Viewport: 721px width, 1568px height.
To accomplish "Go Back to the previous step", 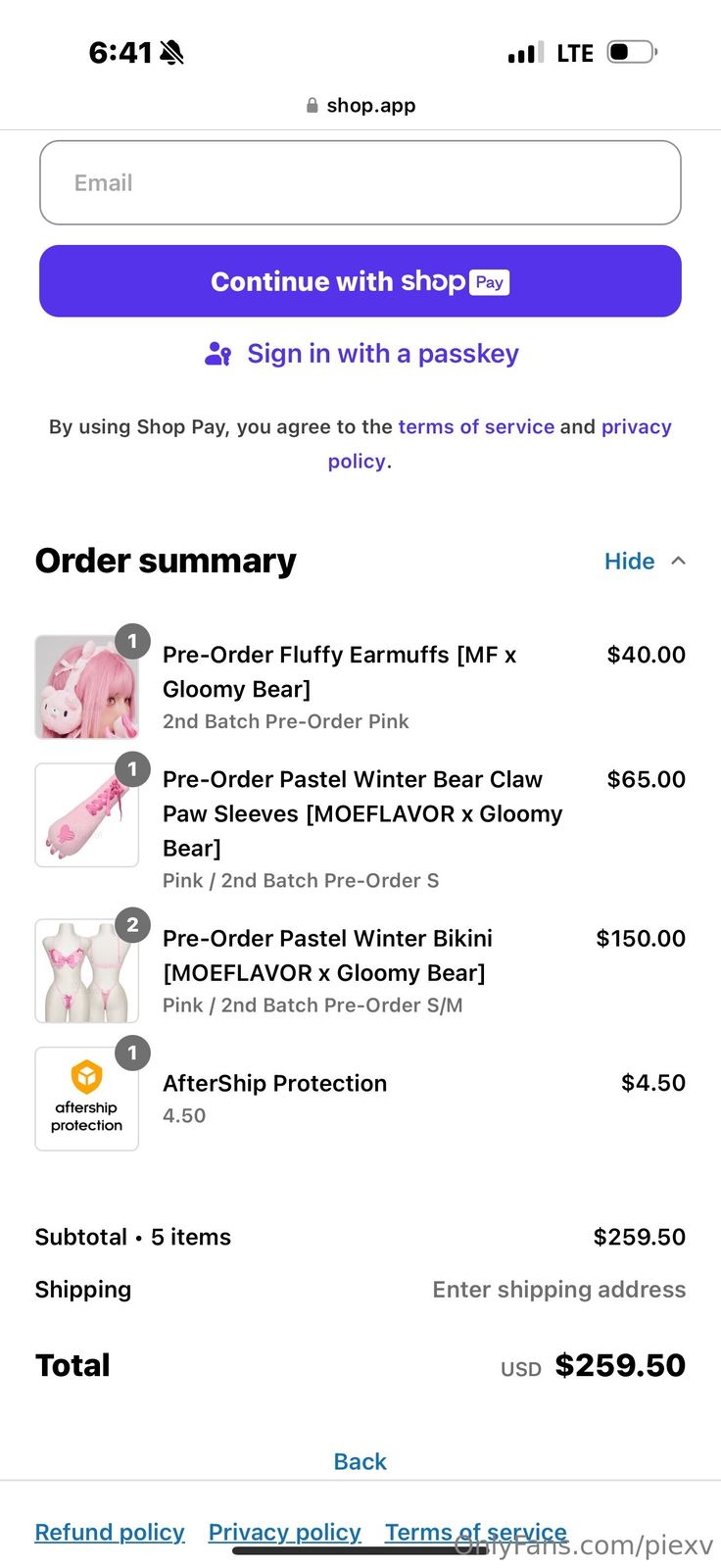I will click(x=360, y=1461).
